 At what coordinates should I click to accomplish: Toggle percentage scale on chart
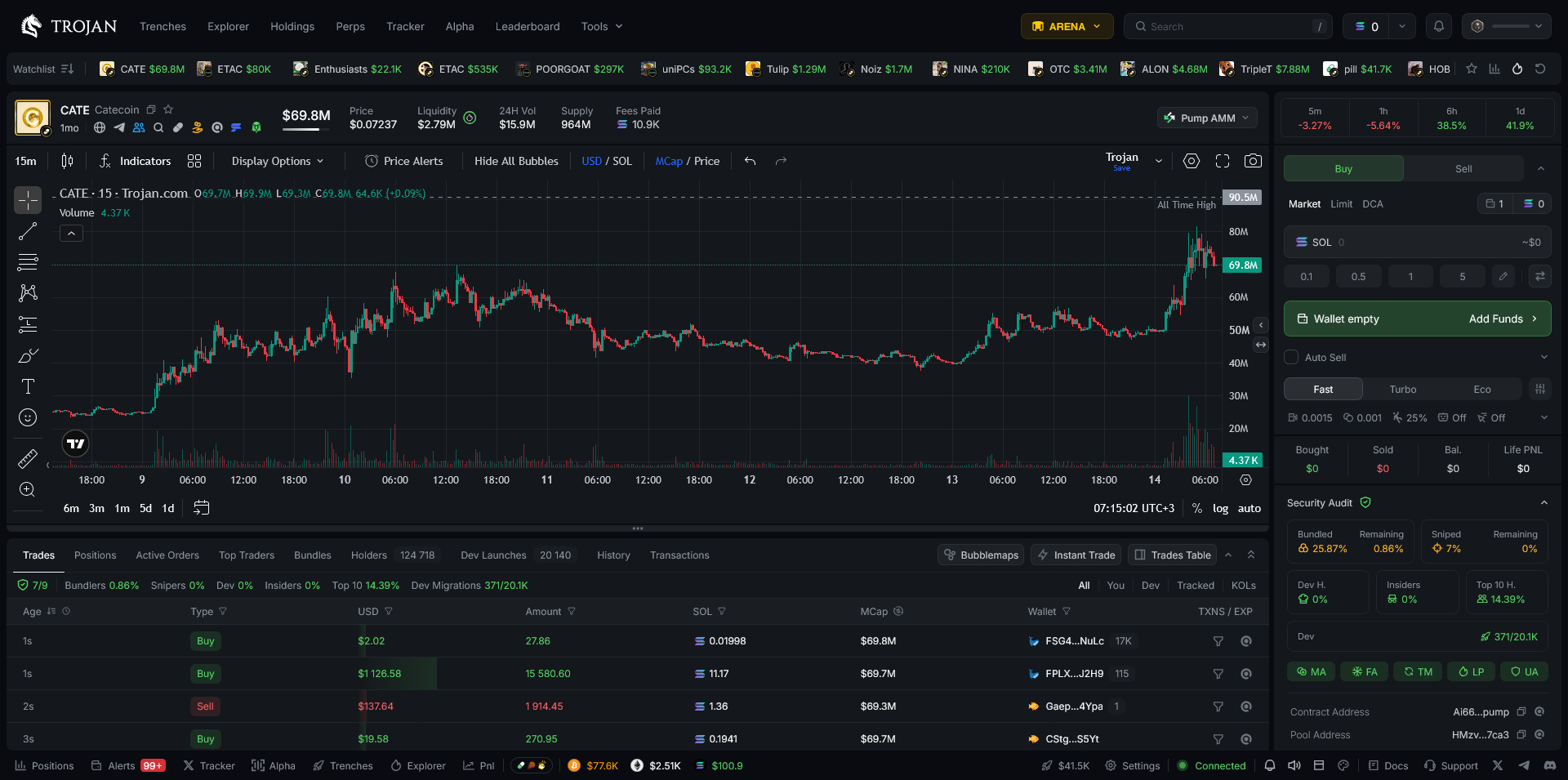point(1197,508)
